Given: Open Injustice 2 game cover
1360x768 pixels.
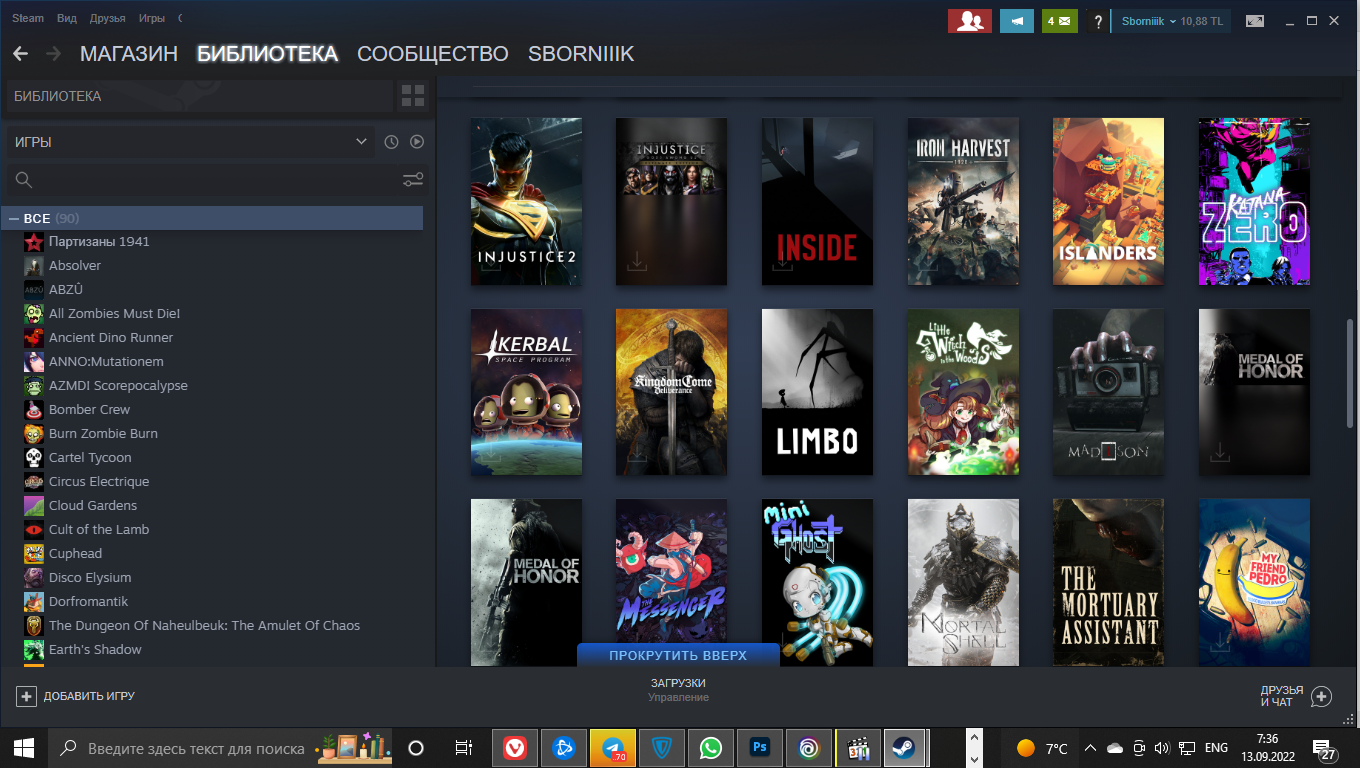Looking at the screenshot, I should [526, 201].
